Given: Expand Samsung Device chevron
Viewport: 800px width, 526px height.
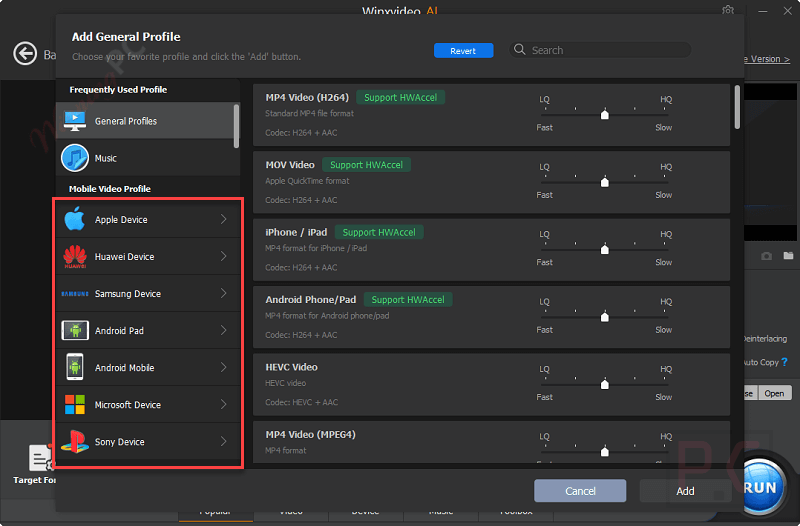Looking at the screenshot, I should coord(223,293).
